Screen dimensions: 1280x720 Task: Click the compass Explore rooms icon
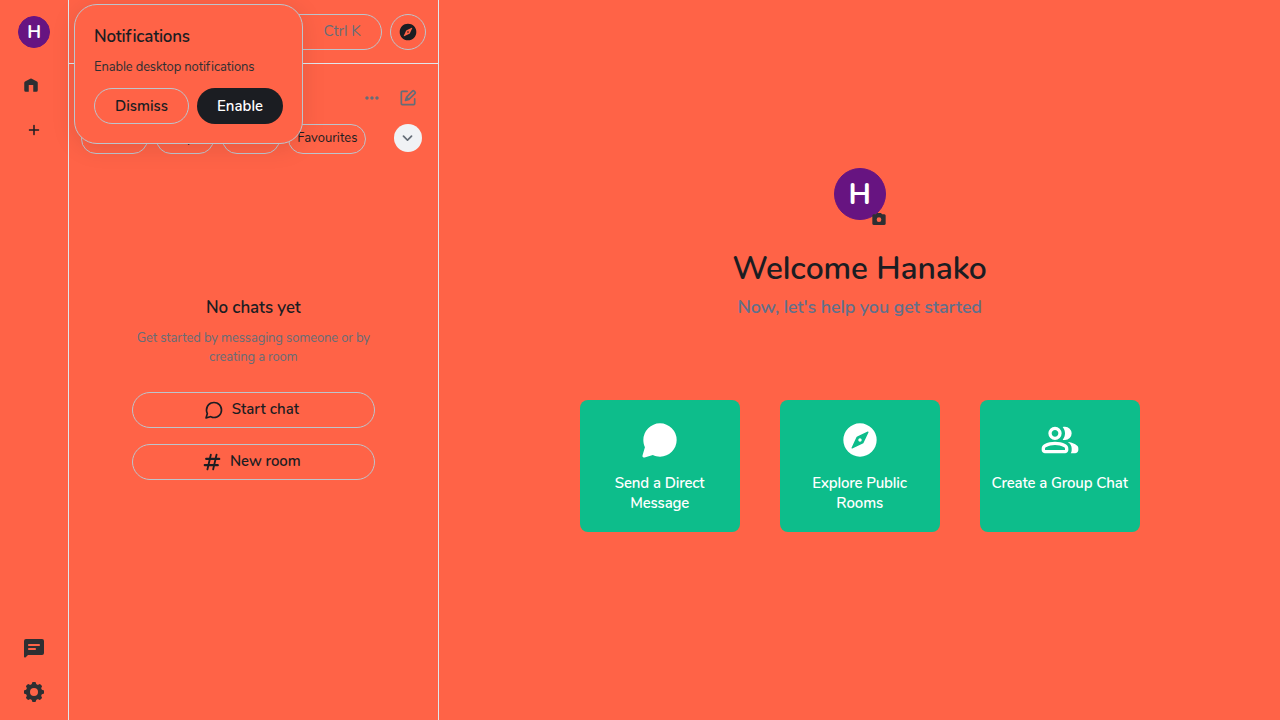(x=408, y=32)
